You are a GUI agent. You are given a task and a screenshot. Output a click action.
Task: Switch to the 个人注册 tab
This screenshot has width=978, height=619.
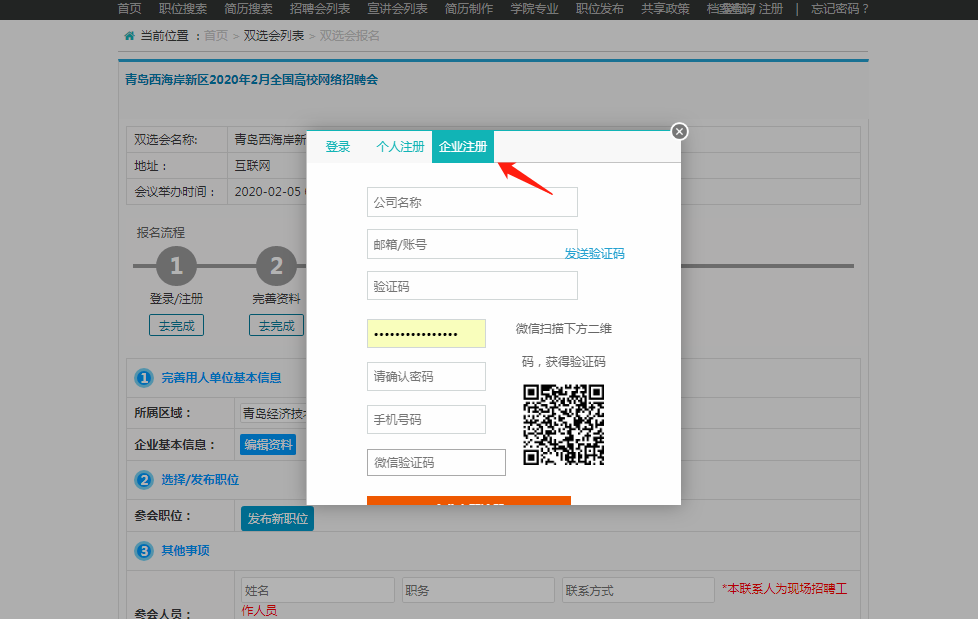tap(400, 147)
